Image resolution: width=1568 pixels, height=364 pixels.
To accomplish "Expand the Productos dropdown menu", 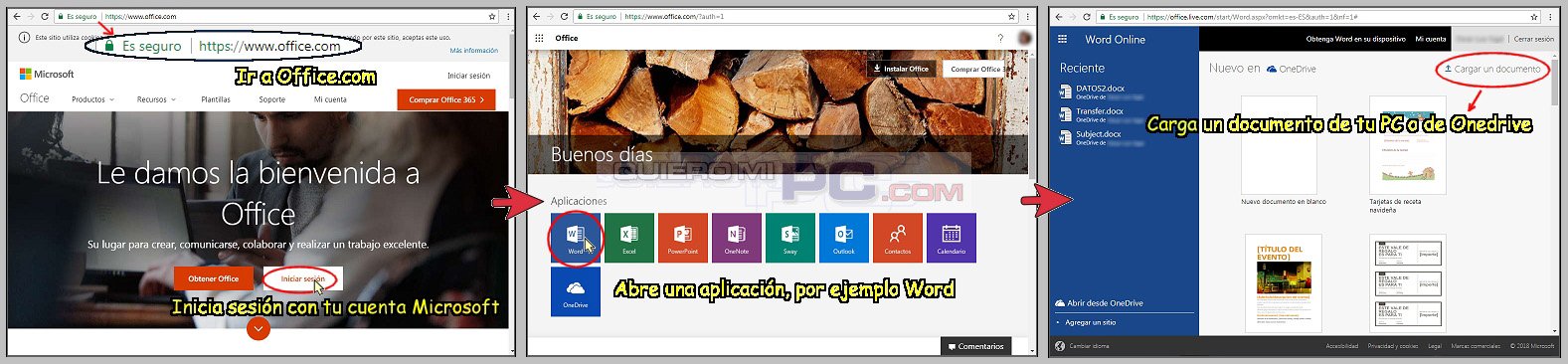I will pos(92,99).
